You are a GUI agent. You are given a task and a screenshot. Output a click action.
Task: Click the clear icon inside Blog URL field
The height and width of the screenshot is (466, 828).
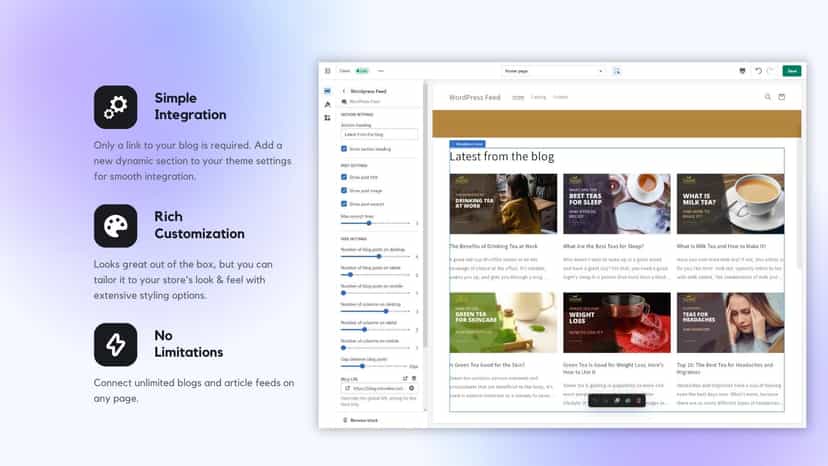click(411, 388)
